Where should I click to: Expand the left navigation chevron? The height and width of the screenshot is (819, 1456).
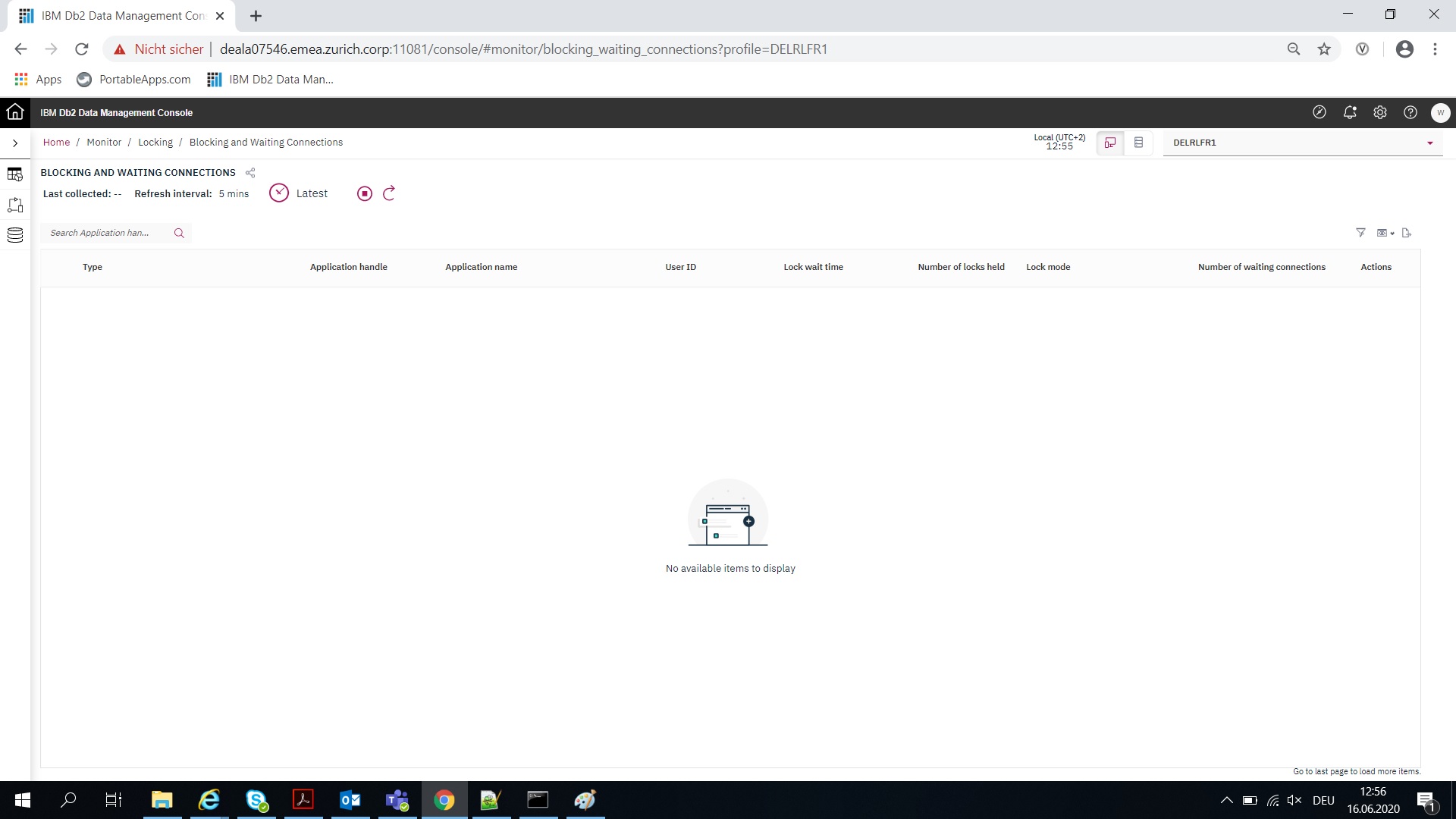(15, 143)
